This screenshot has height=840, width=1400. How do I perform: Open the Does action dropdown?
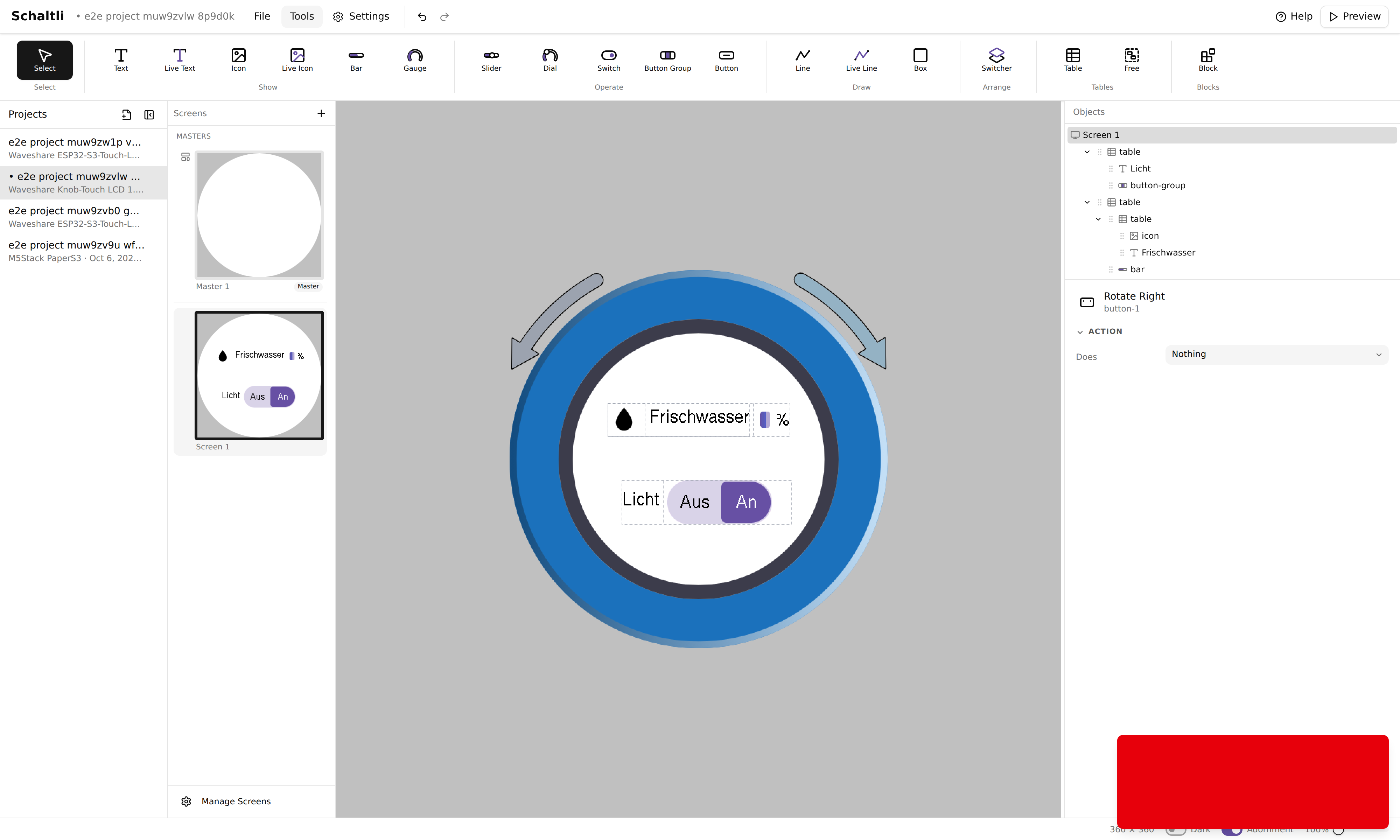tap(1277, 354)
